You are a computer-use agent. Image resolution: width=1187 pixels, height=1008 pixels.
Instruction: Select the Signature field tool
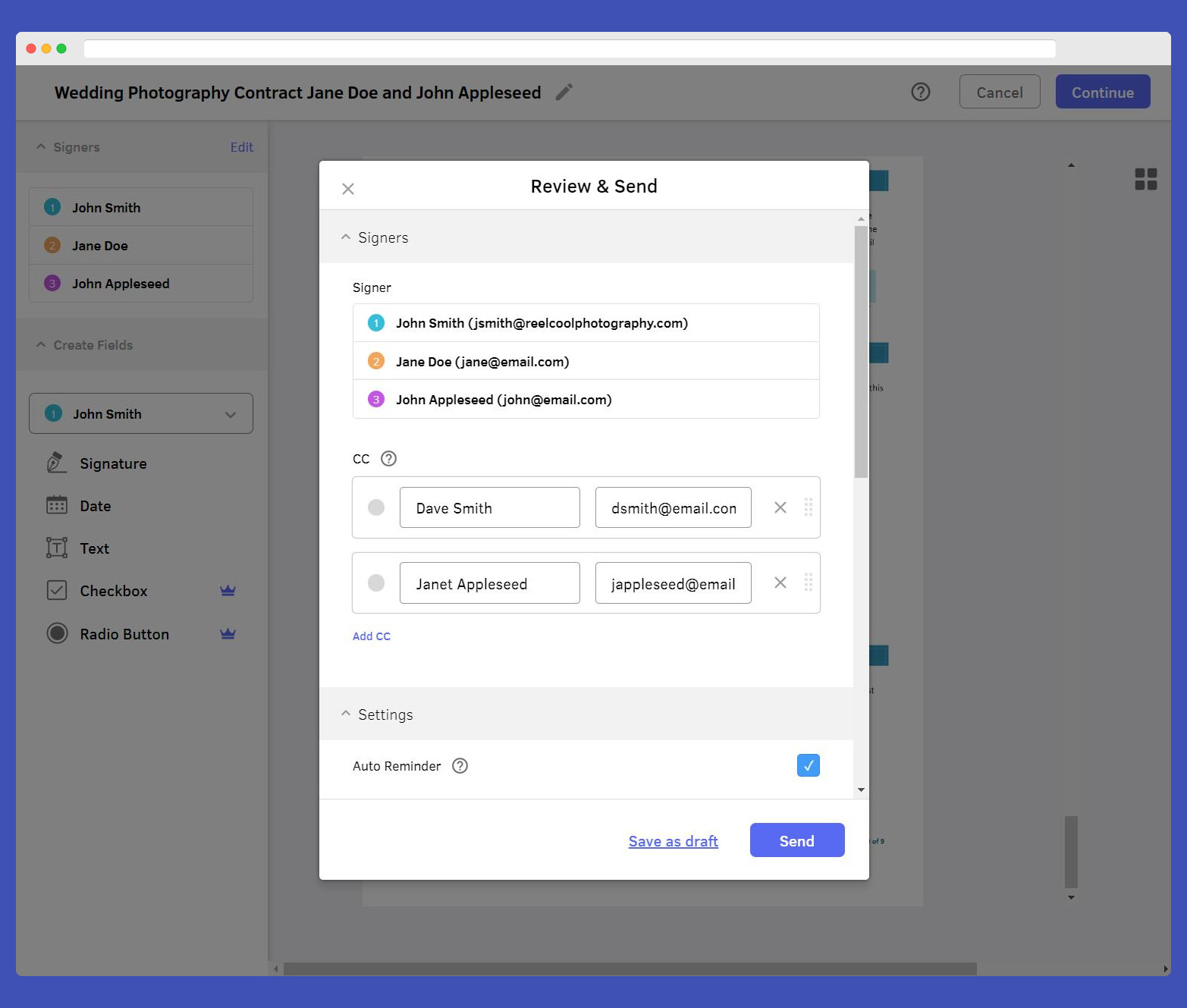coord(113,463)
